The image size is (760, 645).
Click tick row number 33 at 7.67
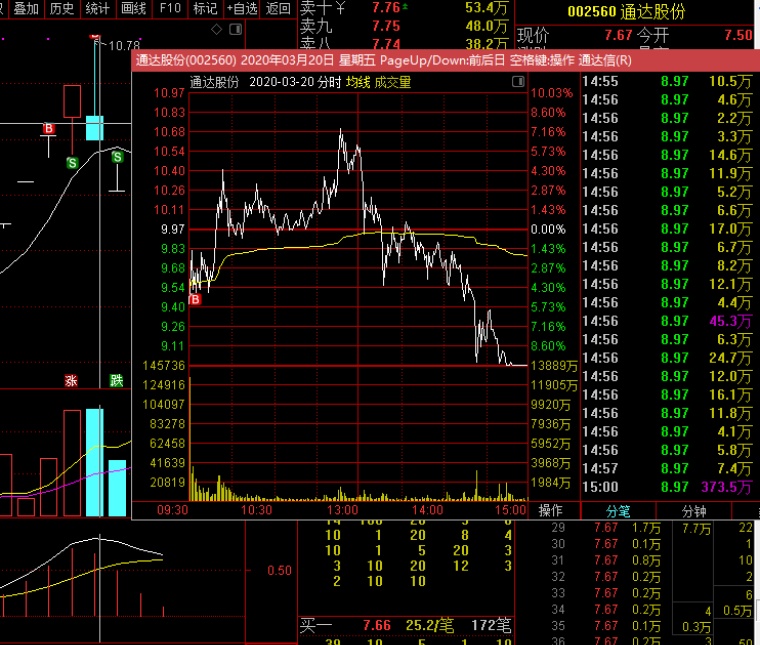pyautogui.click(x=606, y=593)
